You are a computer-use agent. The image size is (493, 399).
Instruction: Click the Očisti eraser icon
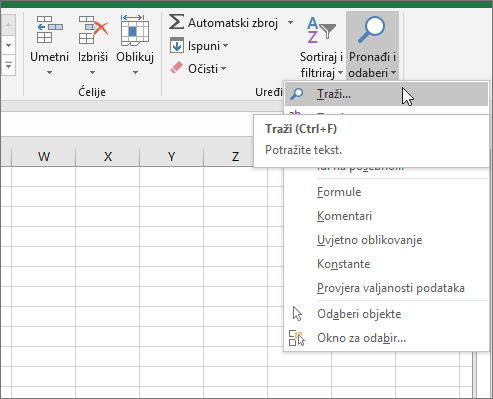click(177, 68)
